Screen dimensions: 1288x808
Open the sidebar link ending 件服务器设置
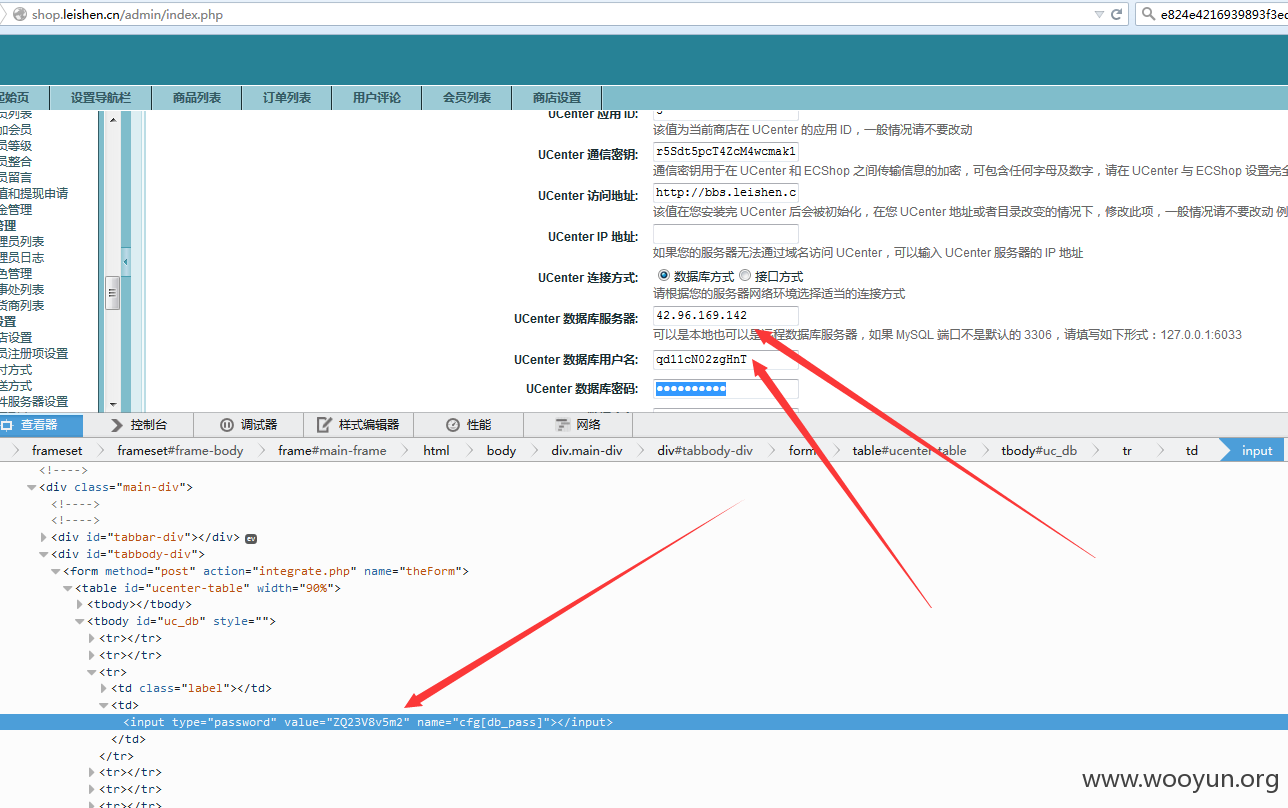coord(34,401)
